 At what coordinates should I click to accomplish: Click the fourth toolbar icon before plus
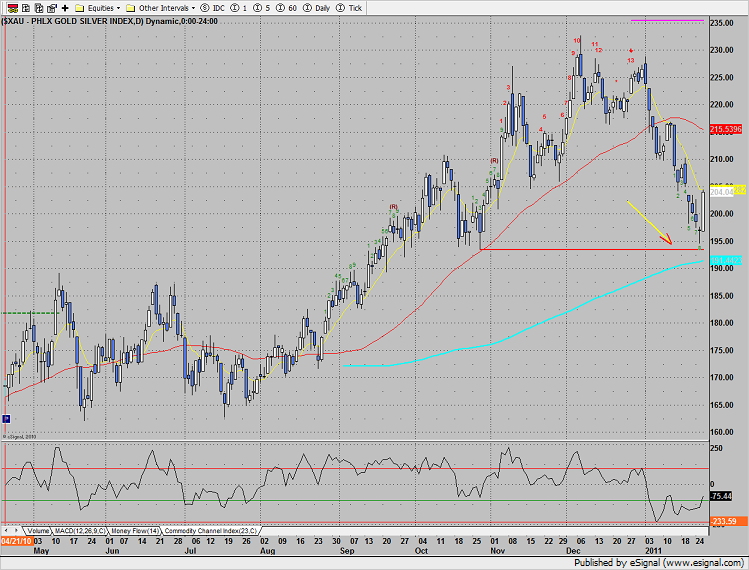(51, 7)
